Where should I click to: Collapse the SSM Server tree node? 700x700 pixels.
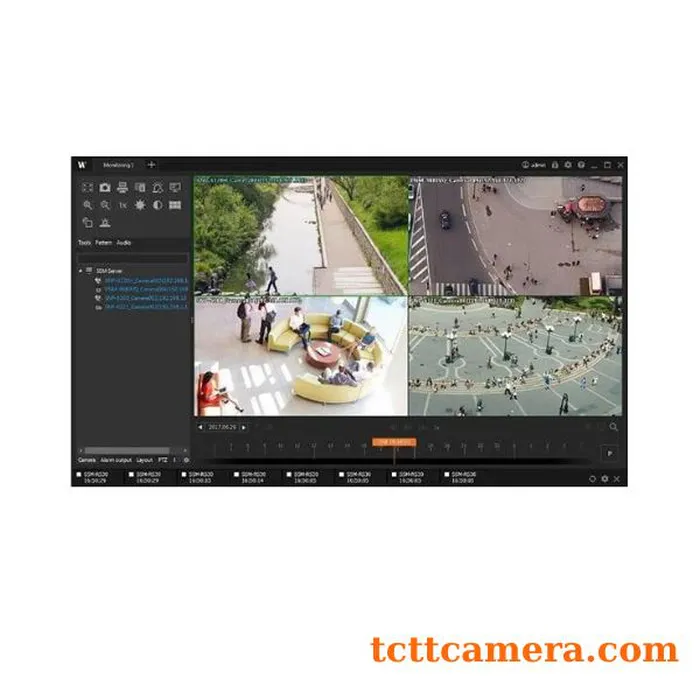coord(80,271)
